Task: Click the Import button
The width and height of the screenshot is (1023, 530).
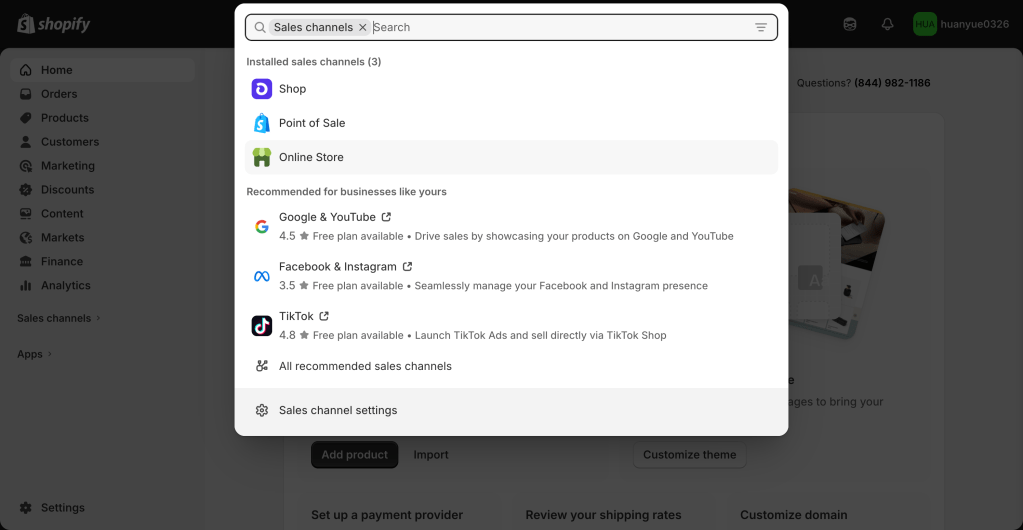Action: [431, 455]
